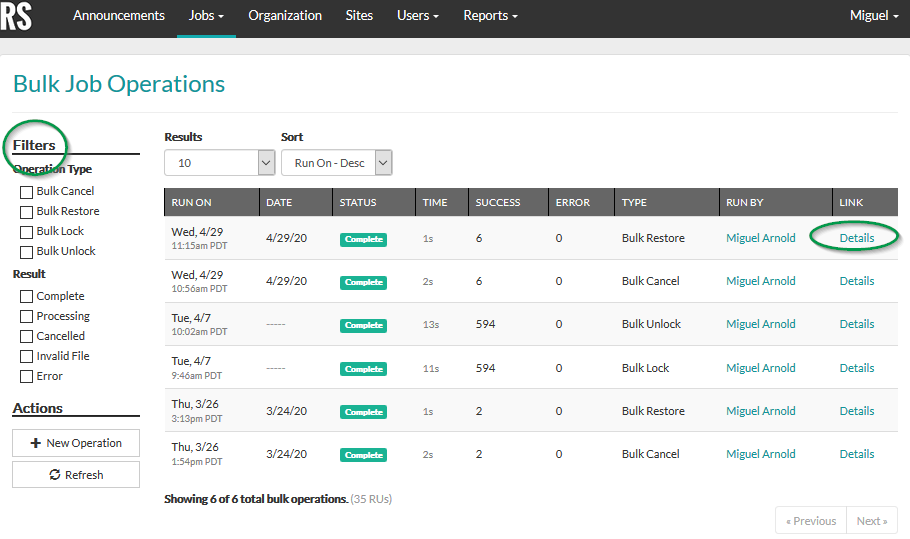Click the refresh arrows icon
The height and width of the screenshot is (539, 910).
click(55, 475)
